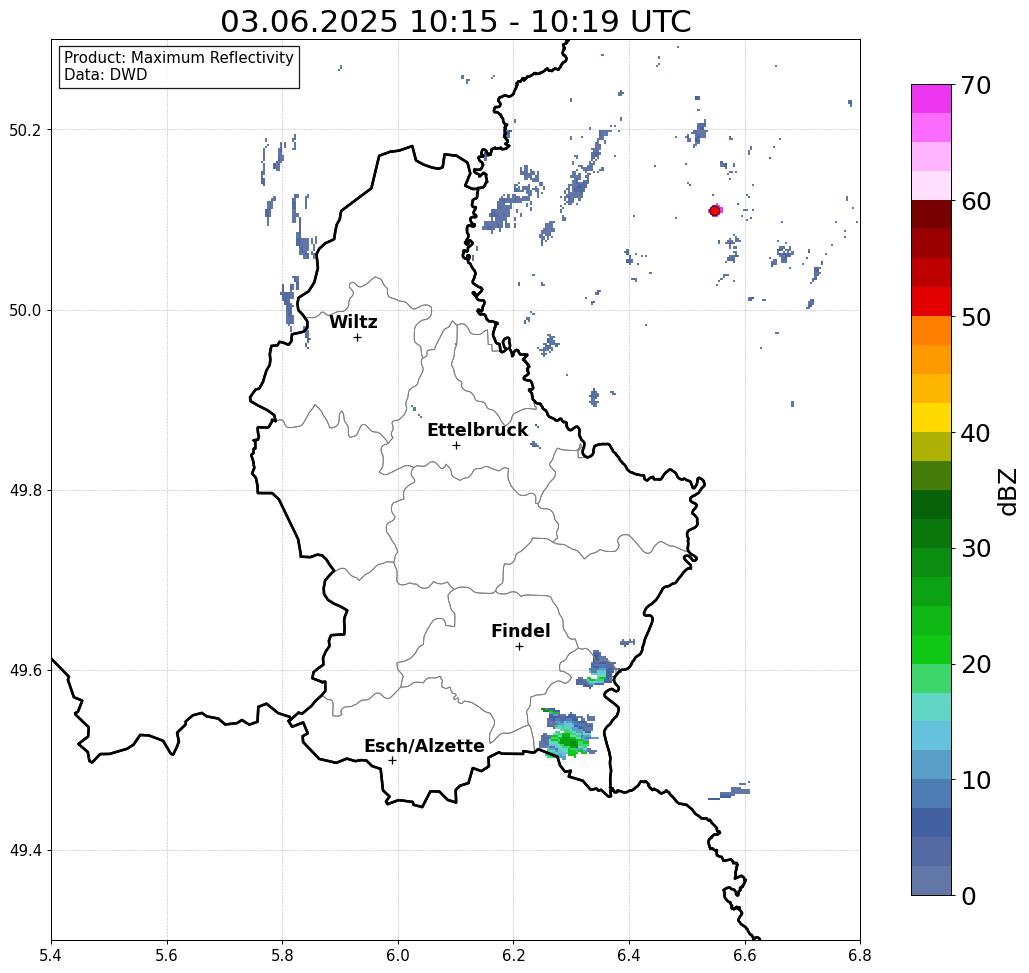Viewport: 1029px width, 973px height.
Task: Click the latitude 50.0 axis label
Action: 25,310
